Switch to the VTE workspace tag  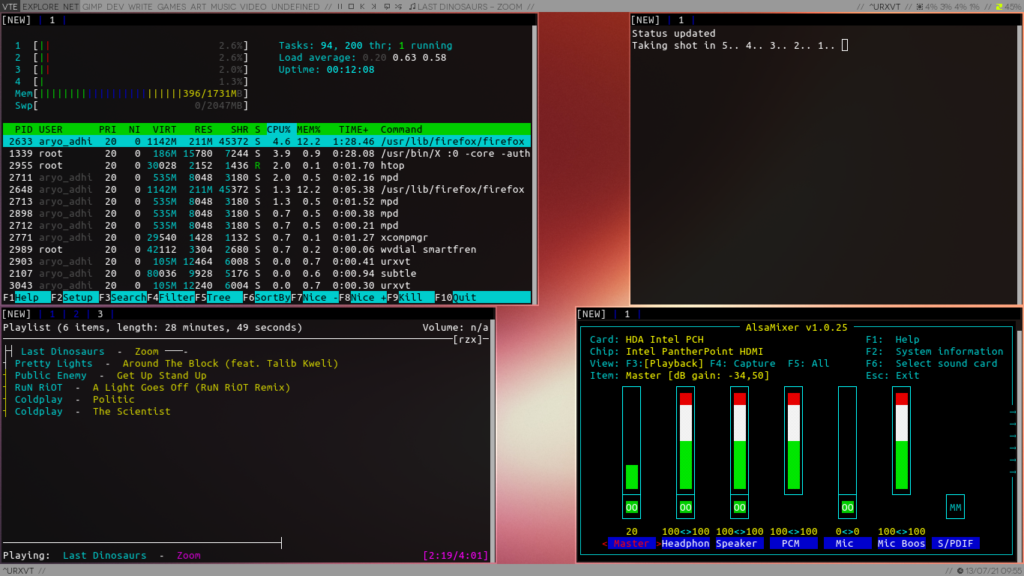click(10, 7)
